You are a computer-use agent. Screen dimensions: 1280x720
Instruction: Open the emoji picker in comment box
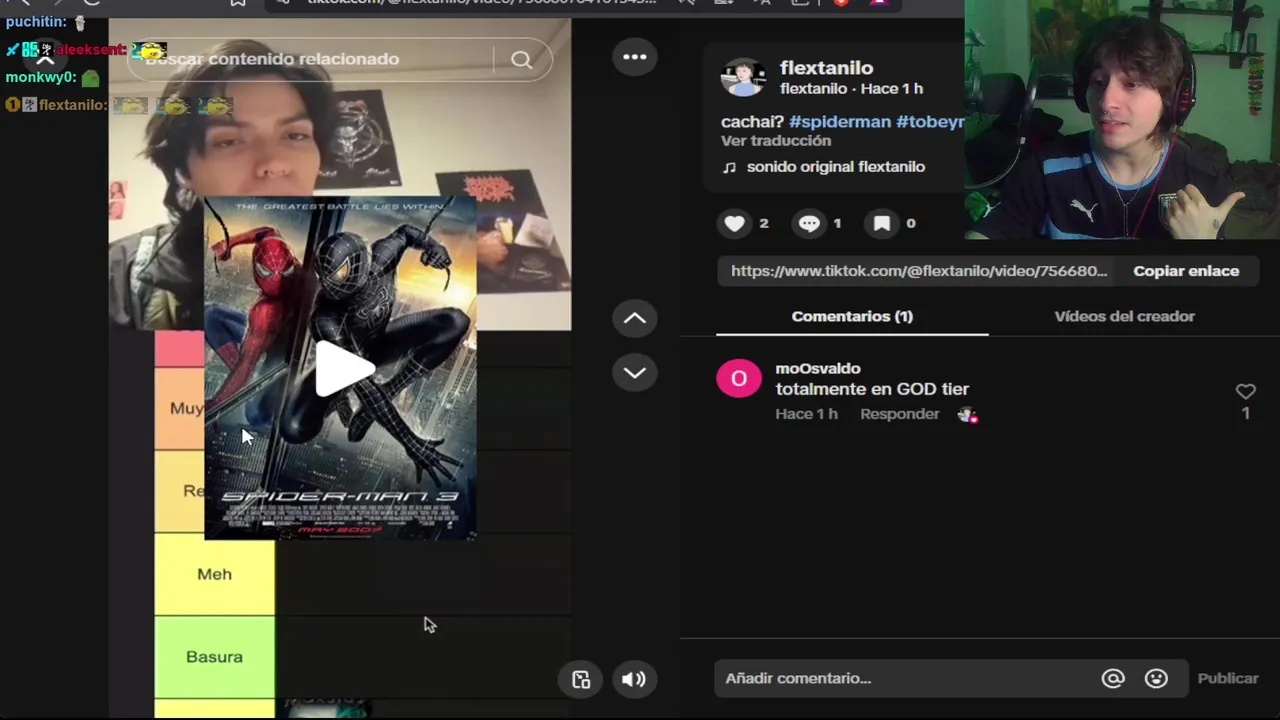1156,678
